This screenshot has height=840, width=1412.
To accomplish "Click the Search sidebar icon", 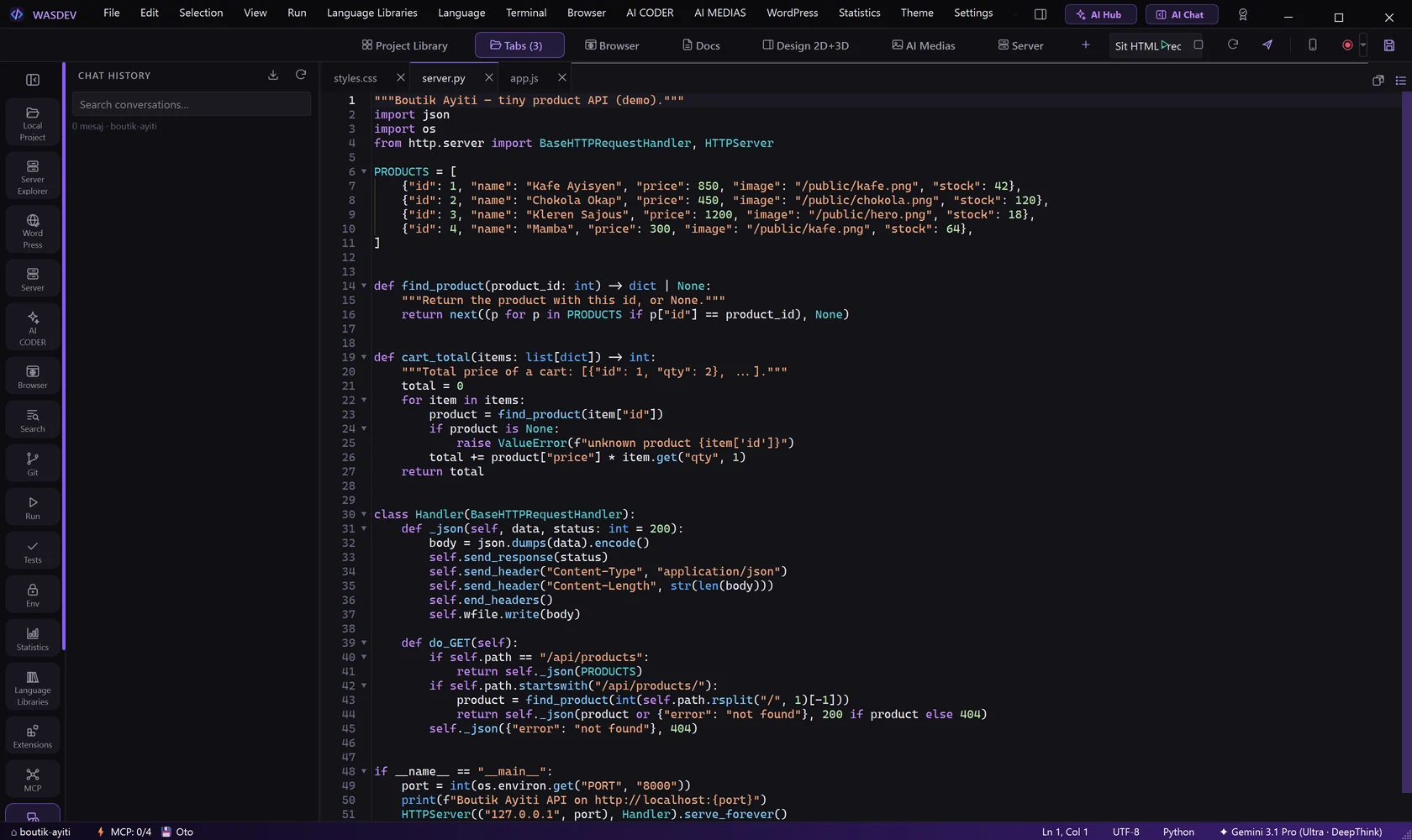I will (x=33, y=420).
